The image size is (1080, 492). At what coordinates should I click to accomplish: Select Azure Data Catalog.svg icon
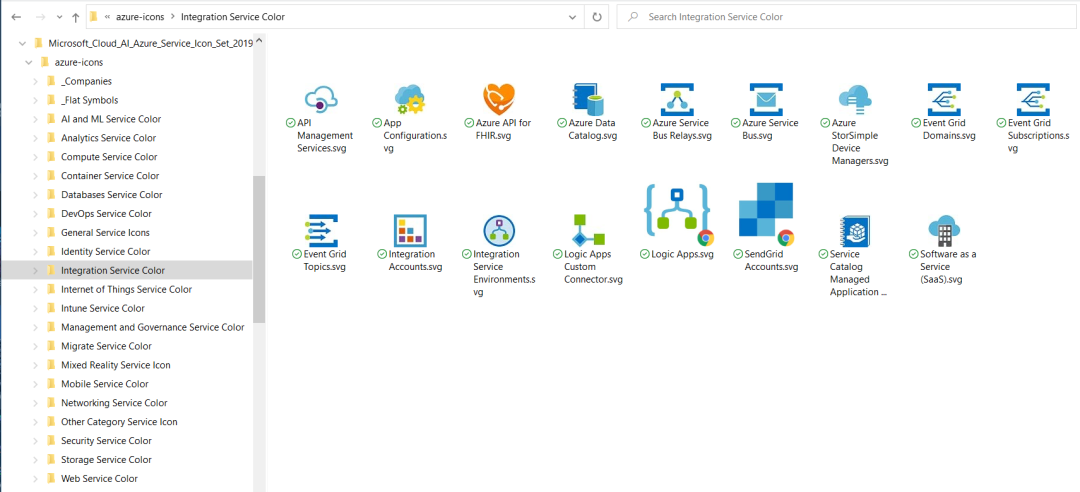(588, 99)
